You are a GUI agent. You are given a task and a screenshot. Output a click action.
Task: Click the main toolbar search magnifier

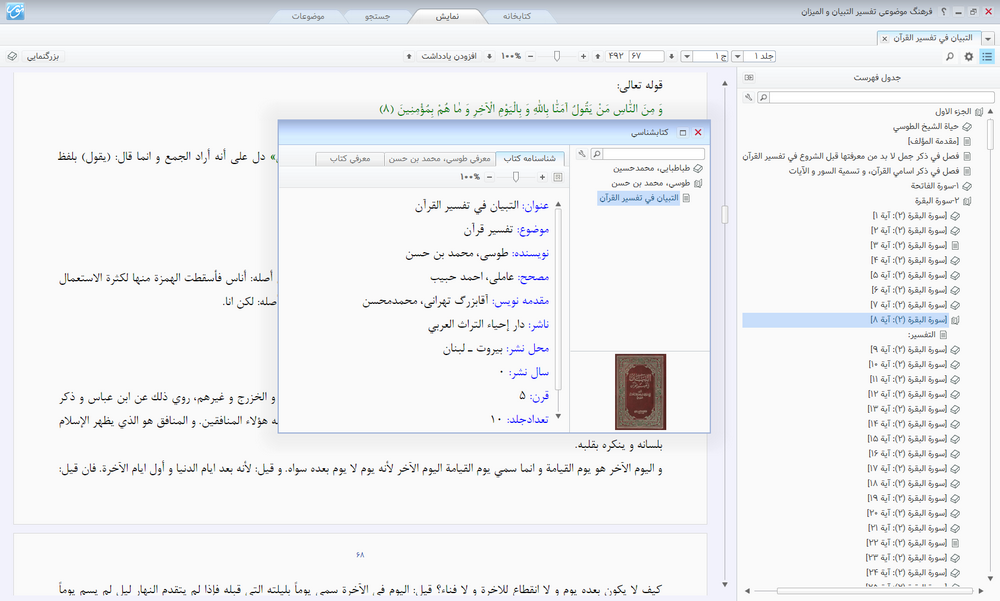pyautogui.click(x=950, y=56)
